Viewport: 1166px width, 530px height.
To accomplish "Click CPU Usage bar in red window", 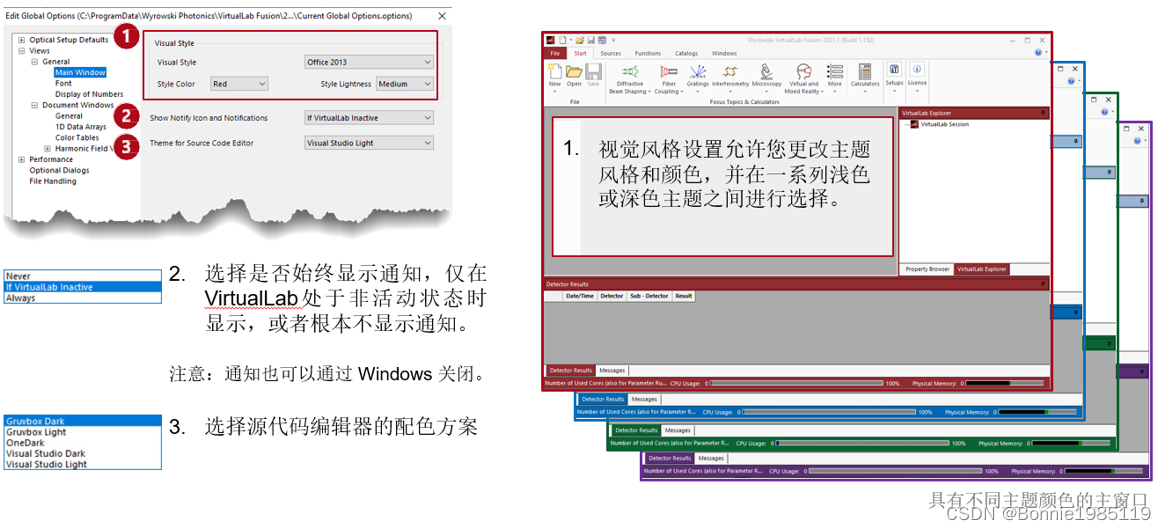I will click(x=796, y=384).
